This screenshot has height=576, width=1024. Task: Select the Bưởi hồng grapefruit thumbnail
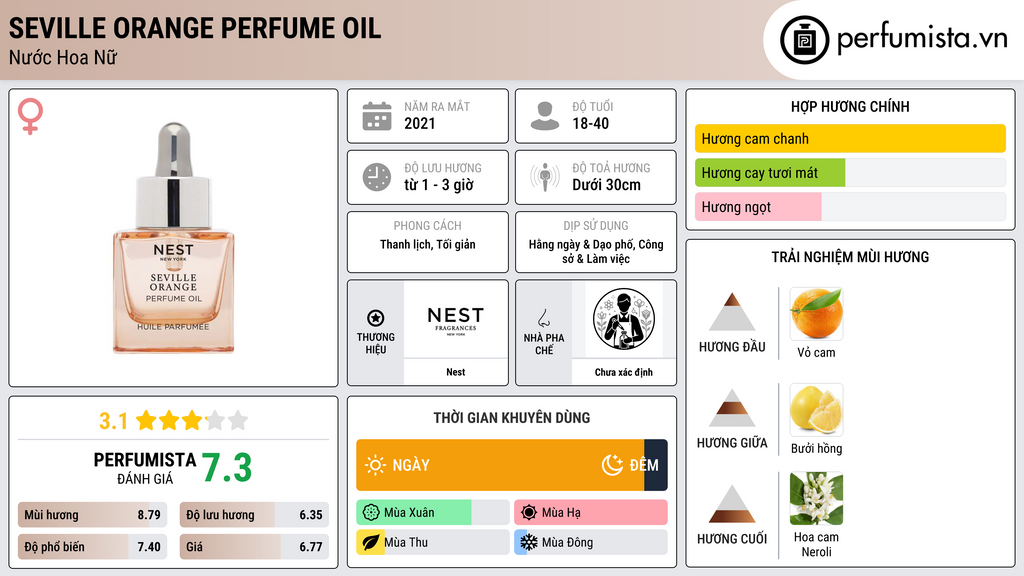click(816, 409)
